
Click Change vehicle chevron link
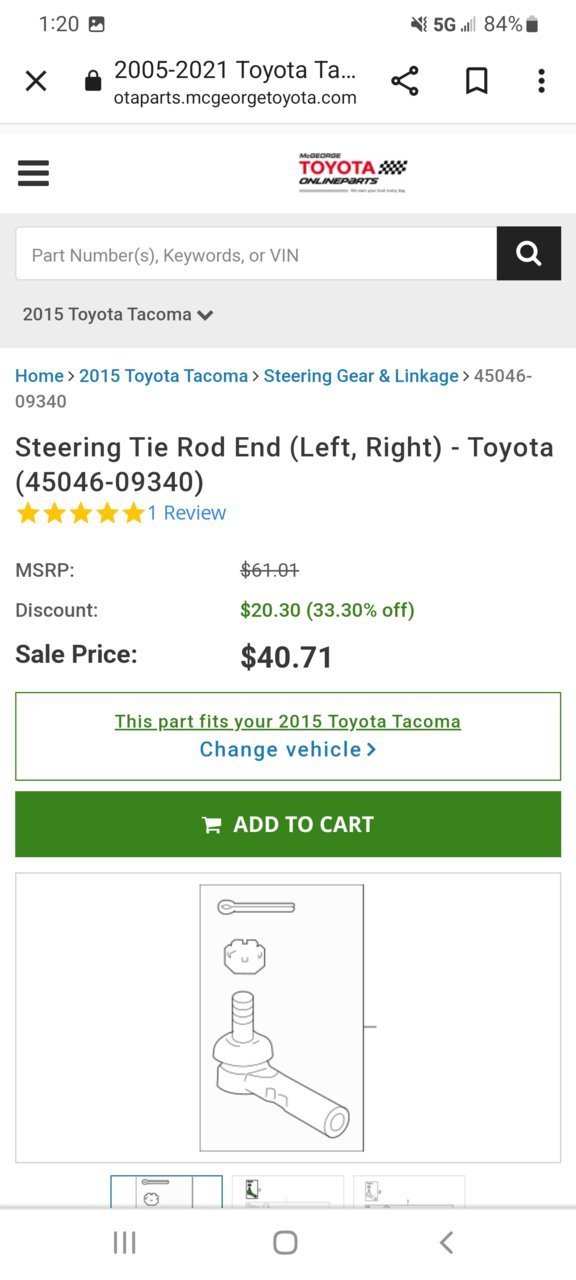[288, 750]
